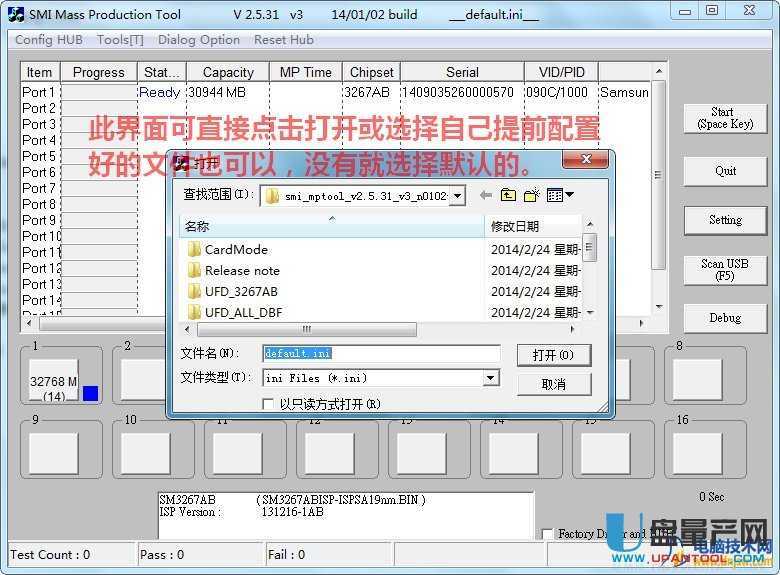Click the Start (Space Key) button

[724, 118]
